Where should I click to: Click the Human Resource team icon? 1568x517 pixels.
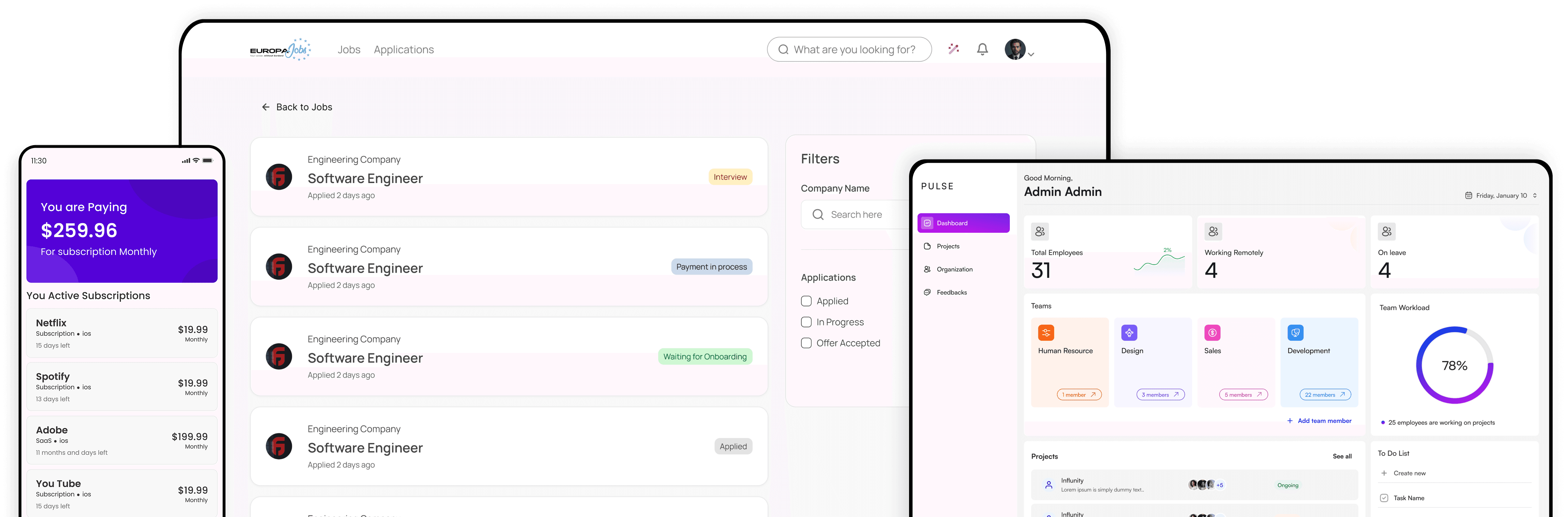pos(1046,333)
